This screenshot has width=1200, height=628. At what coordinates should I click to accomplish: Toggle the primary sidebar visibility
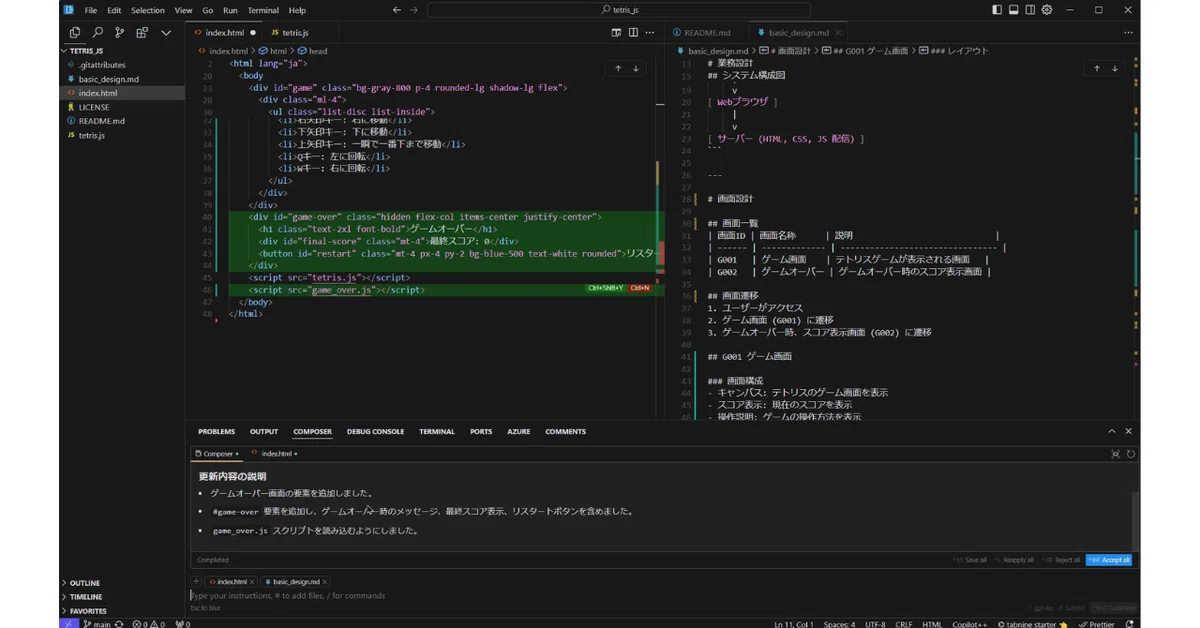coord(997,10)
